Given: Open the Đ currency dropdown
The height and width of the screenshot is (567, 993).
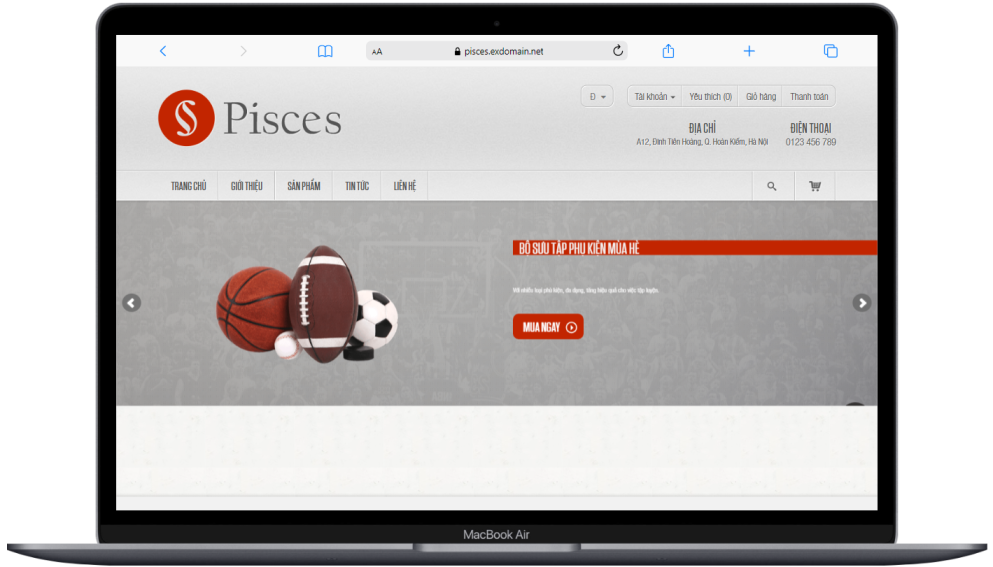Looking at the screenshot, I should pos(597,96).
